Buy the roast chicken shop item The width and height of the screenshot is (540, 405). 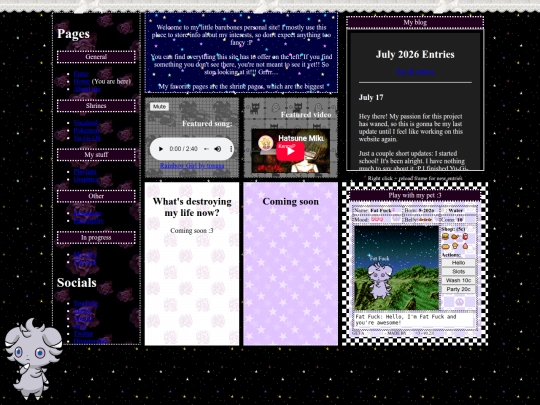[455, 237]
